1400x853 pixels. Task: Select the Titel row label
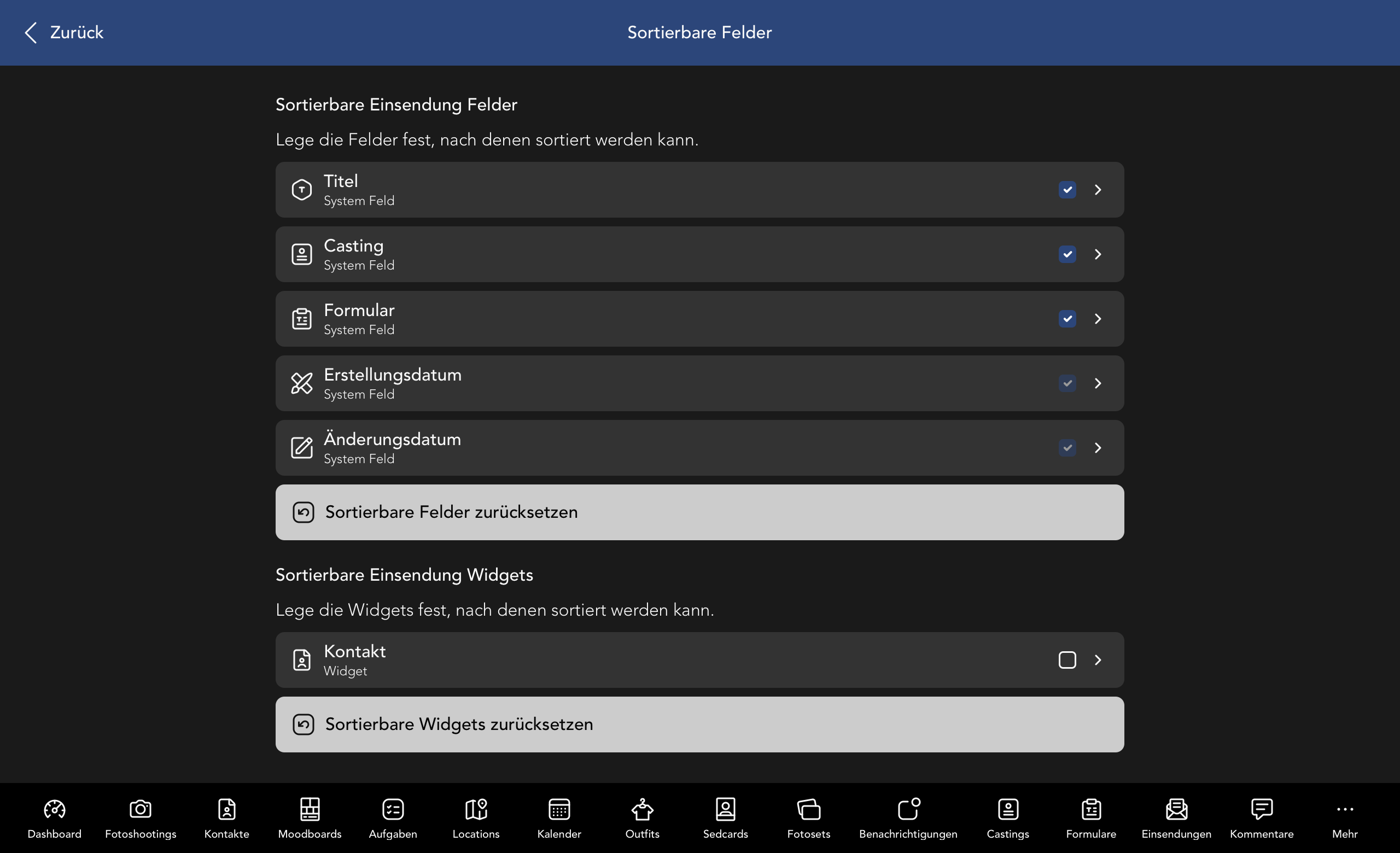coord(341,181)
